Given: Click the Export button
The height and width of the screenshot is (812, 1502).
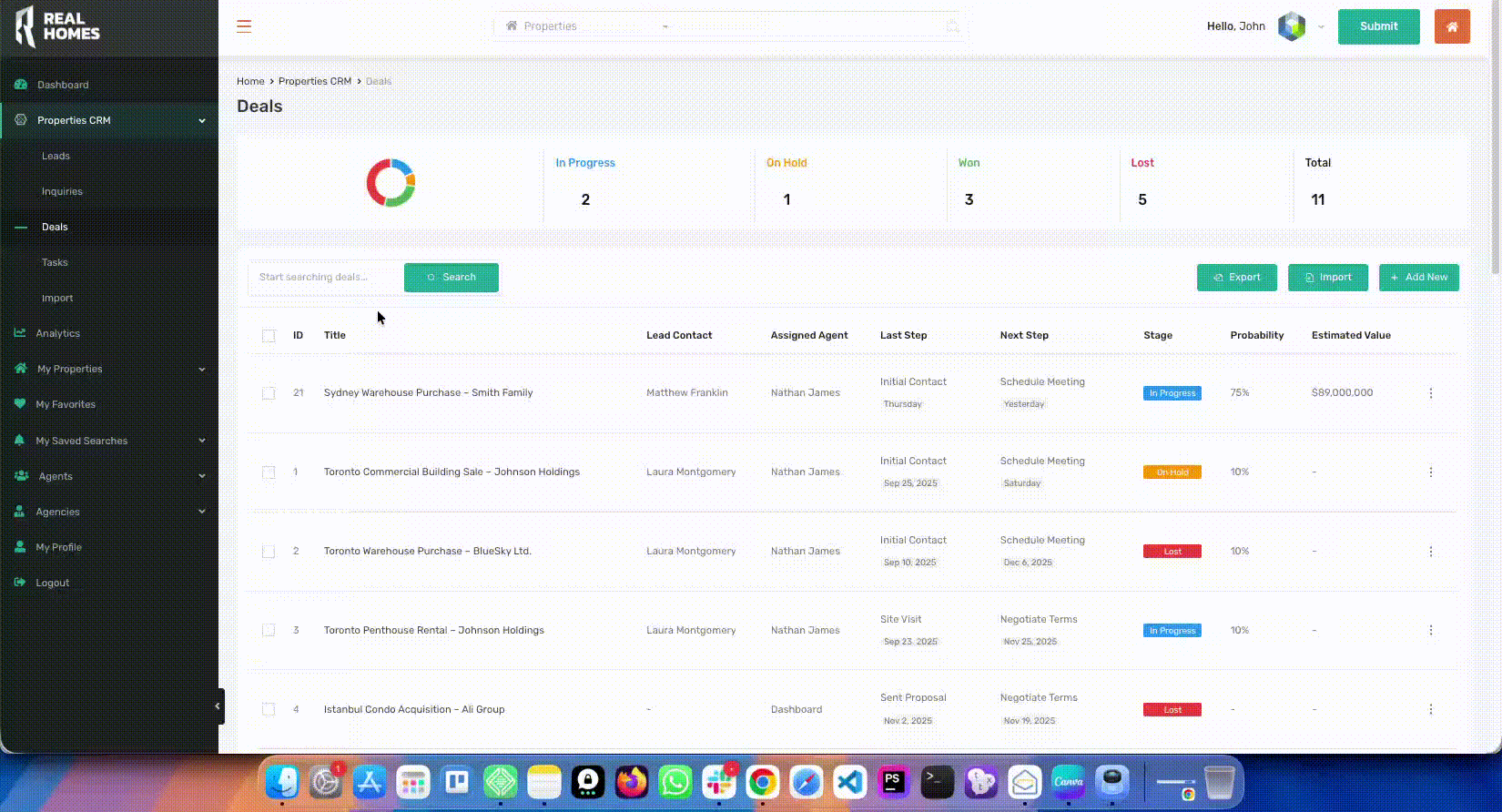Looking at the screenshot, I should 1236,278.
